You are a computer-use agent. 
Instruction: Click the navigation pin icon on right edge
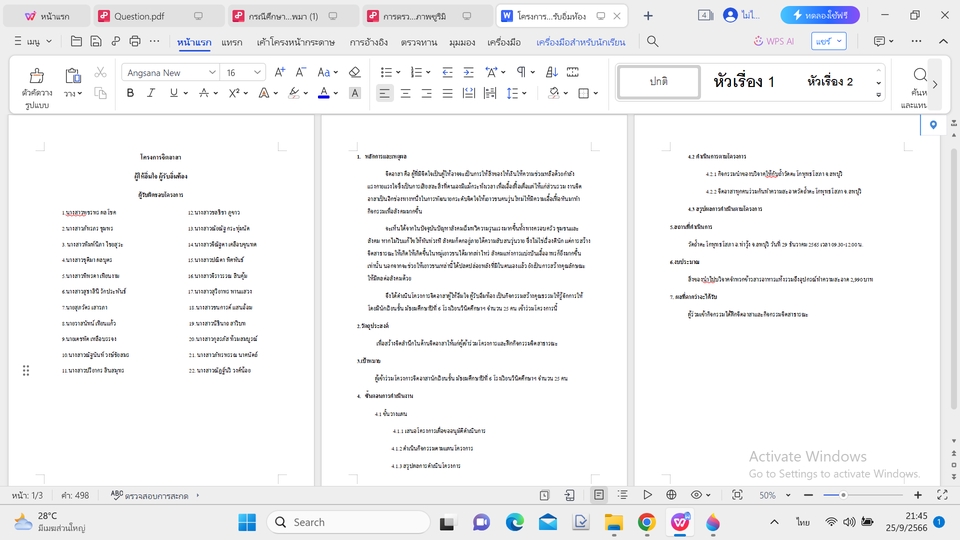tap(933, 125)
